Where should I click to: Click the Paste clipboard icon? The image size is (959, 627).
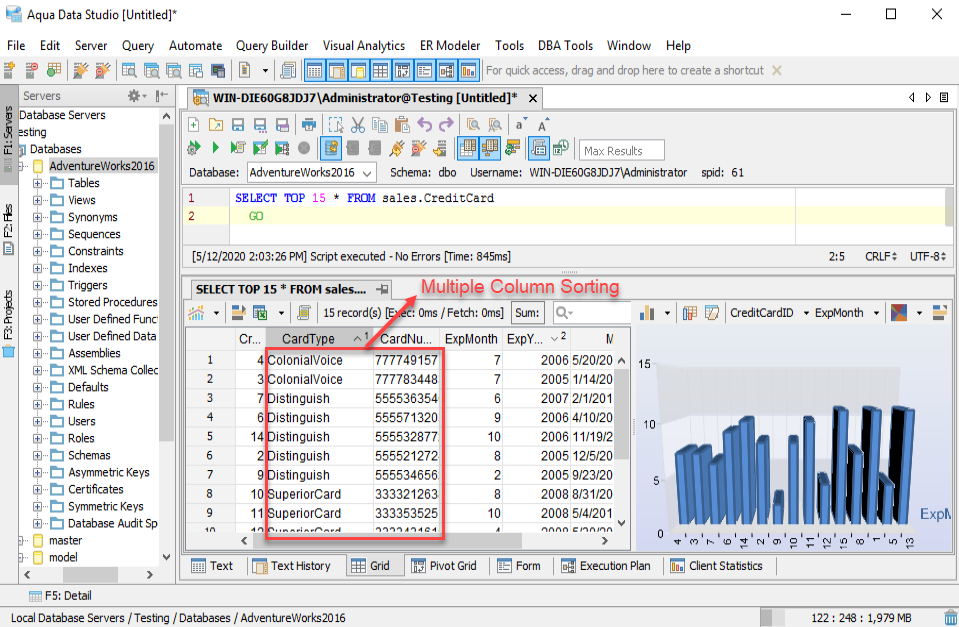tap(402, 125)
